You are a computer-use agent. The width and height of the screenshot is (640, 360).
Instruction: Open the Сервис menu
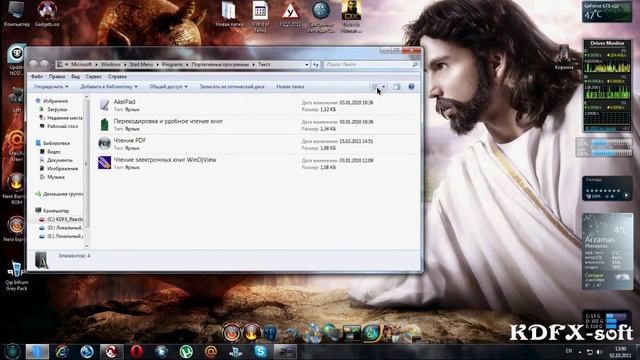point(93,76)
